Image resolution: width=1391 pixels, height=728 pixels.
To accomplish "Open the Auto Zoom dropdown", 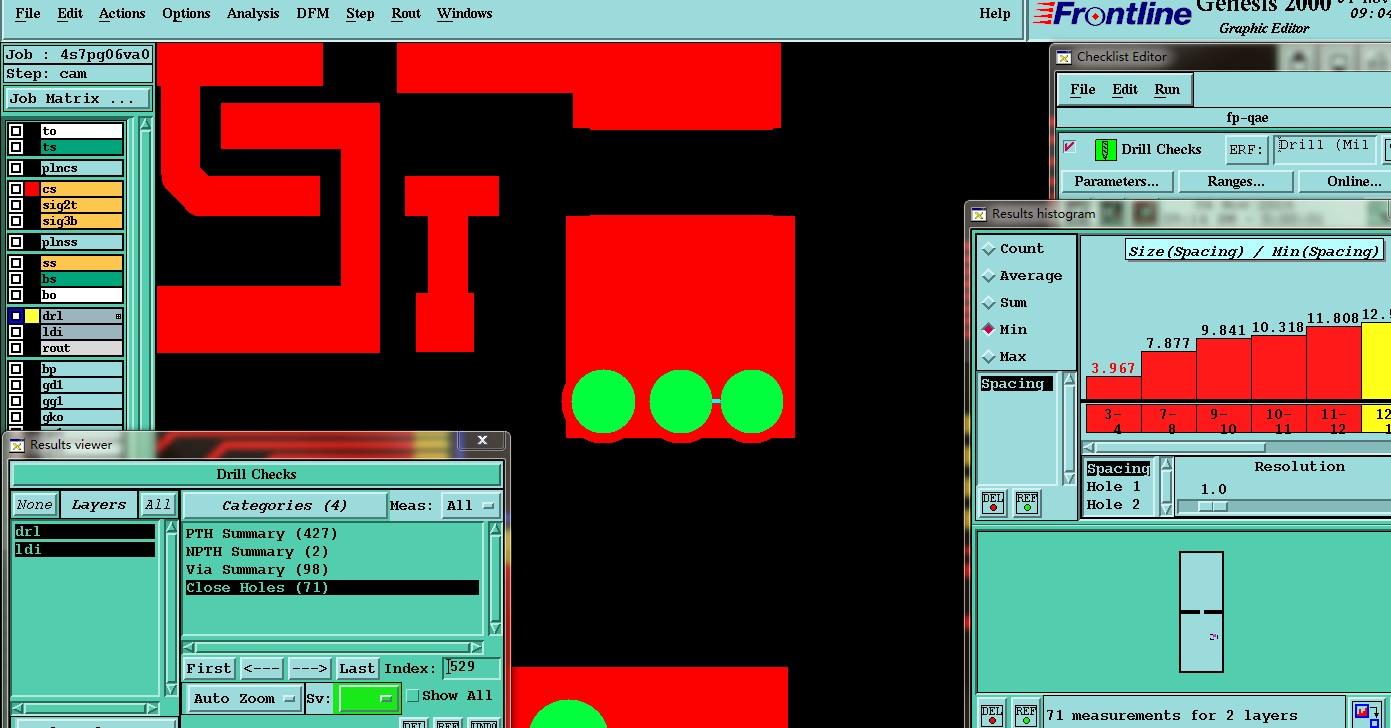I will pyautogui.click(x=244, y=698).
